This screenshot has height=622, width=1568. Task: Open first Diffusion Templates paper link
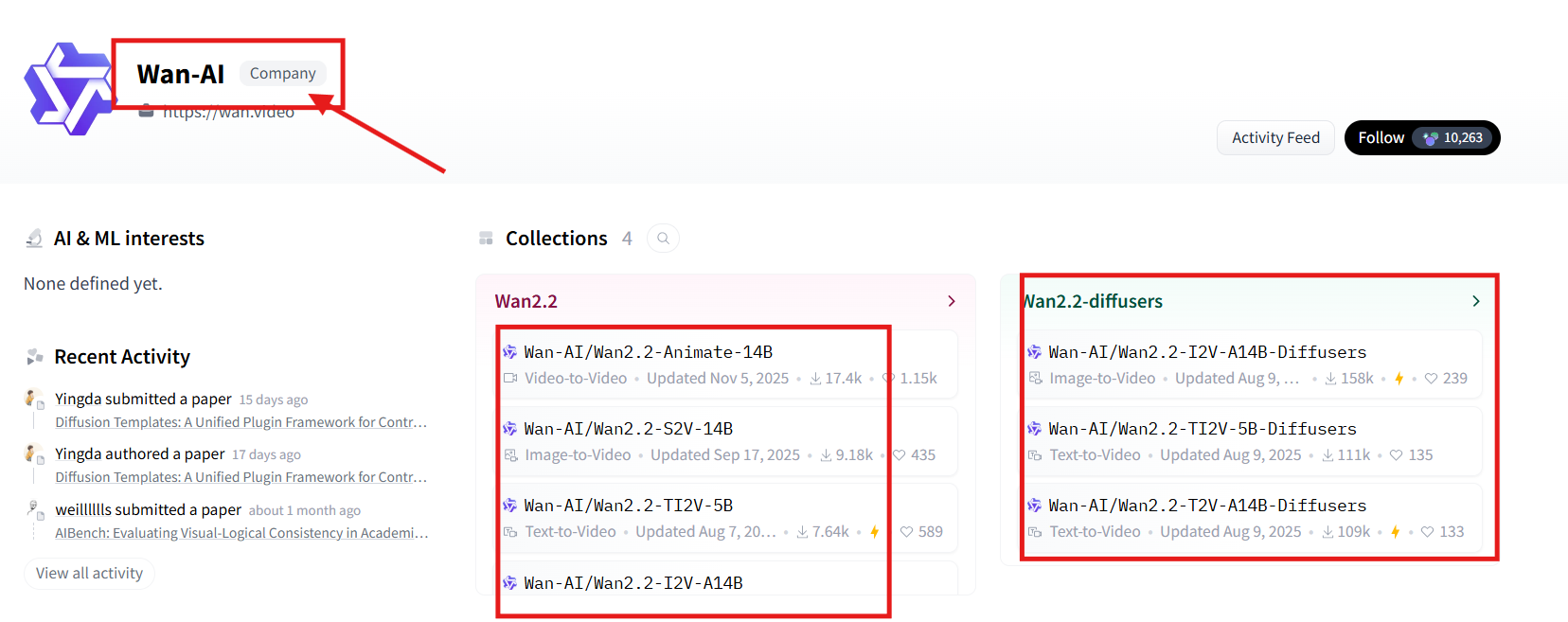pyautogui.click(x=241, y=422)
